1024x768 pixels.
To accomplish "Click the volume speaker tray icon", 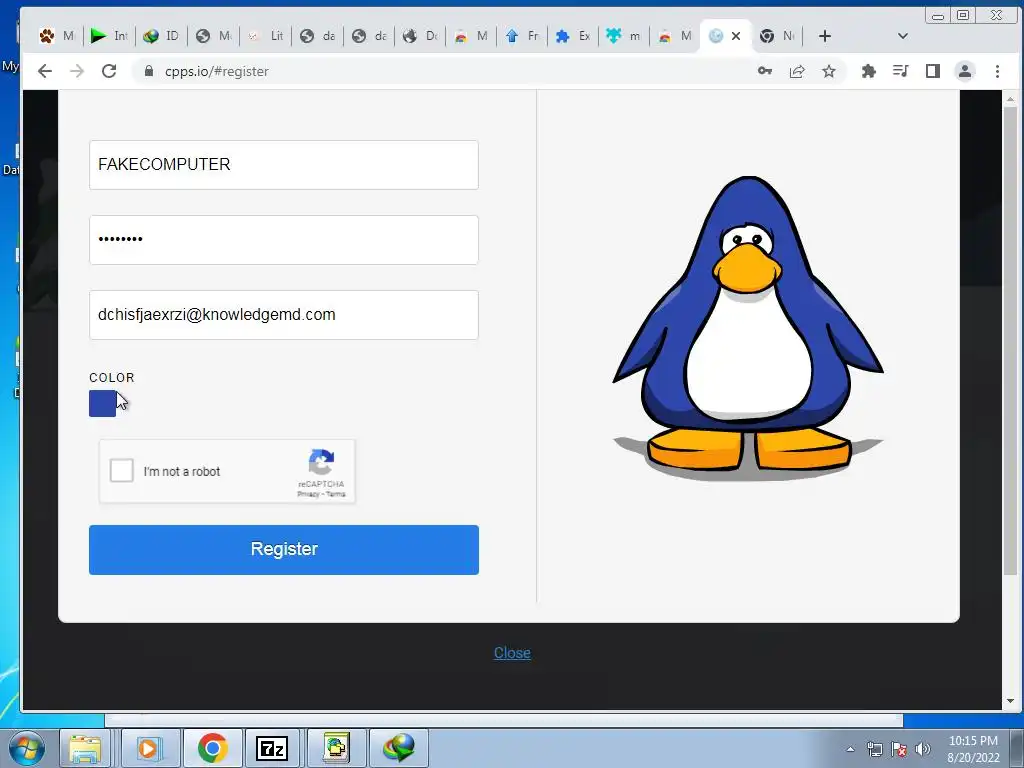I will (923, 749).
